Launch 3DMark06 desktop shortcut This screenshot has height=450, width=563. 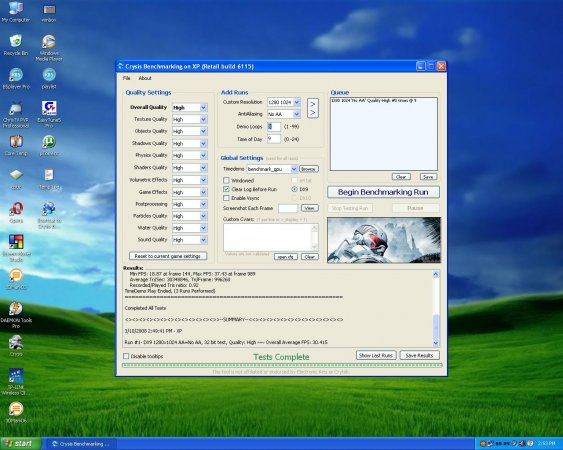coord(16,412)
